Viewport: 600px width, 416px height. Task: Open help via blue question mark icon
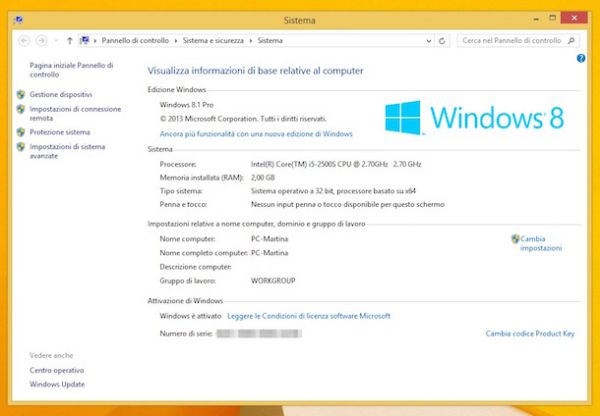(580, 59)
